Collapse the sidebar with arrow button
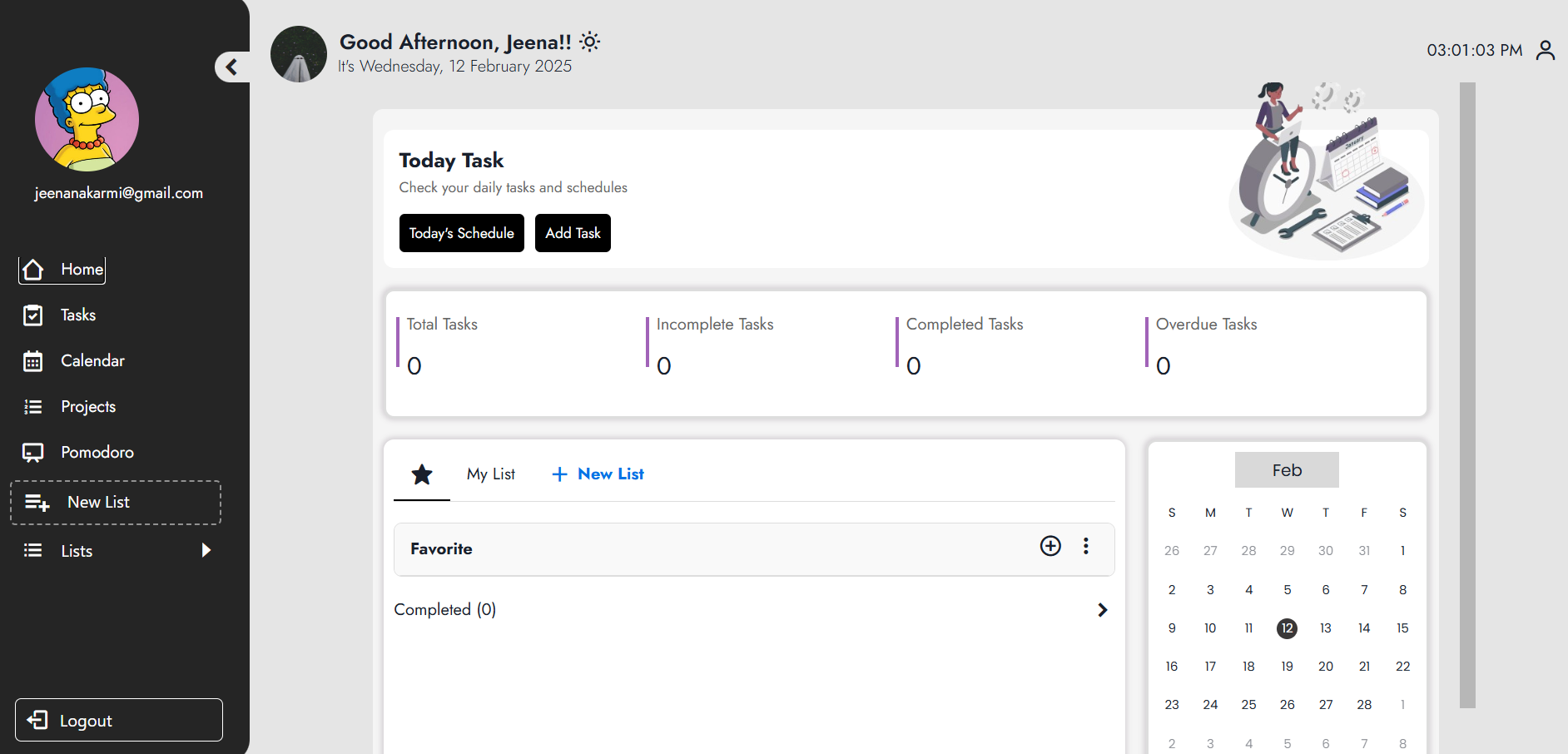1568x754 pixels. pos(231,67)
